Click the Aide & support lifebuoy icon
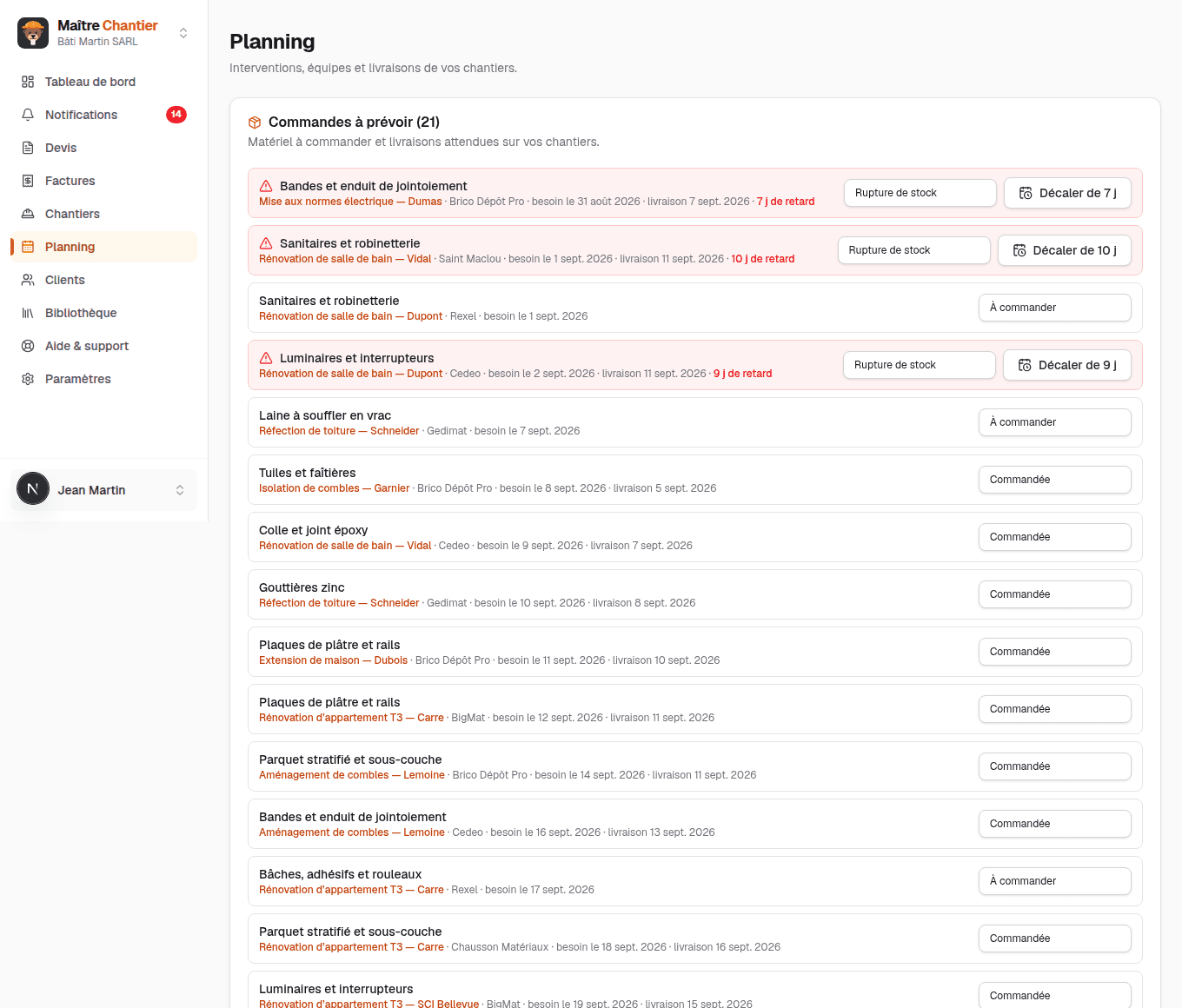1182x1008 pixels. [x=28, y=346]
